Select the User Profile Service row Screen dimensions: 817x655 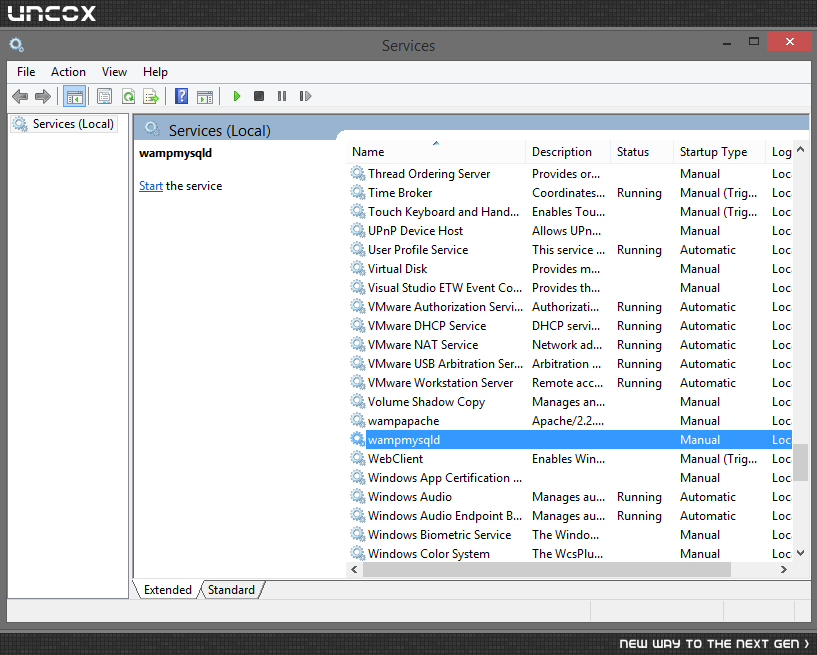[570, 250]
